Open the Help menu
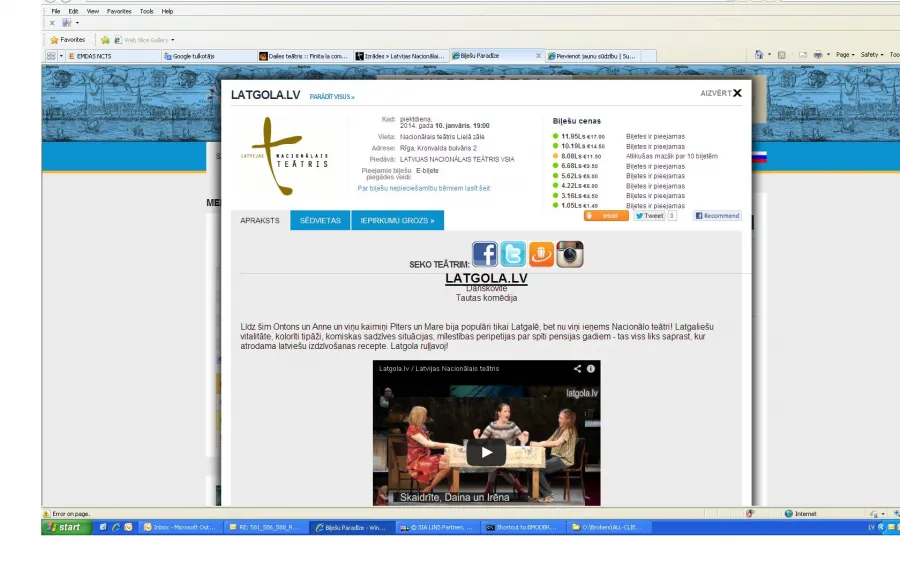The height and width of the screenshot is (562, 900). click(x=167, y=11)
